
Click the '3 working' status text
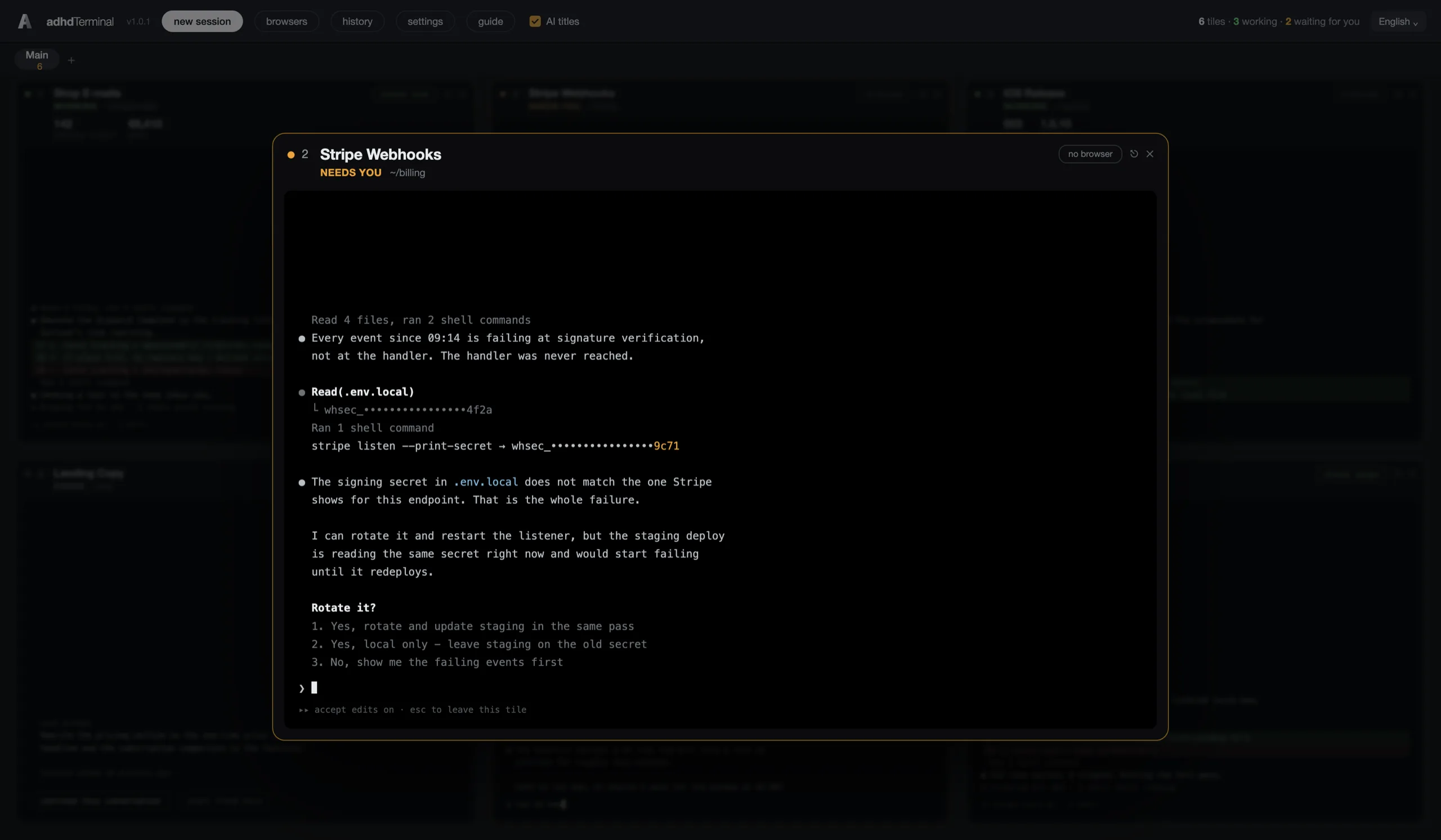click(x=1255, y=21)
